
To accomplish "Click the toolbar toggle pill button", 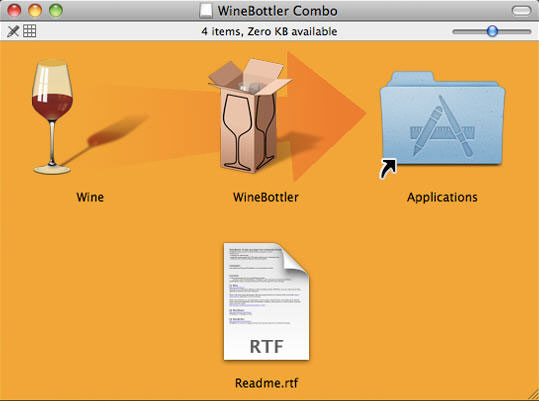I will [521, 11].
